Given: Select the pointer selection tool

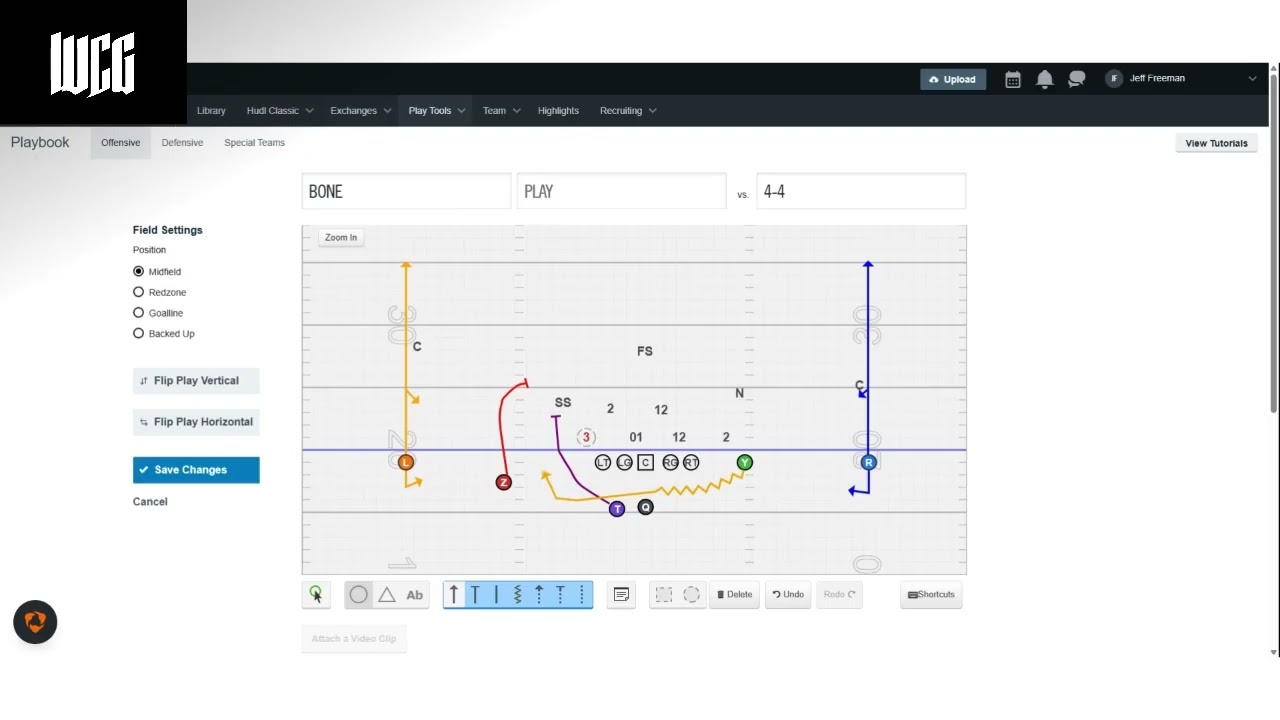Looking at the screenshot, I should tap(316, 595).
